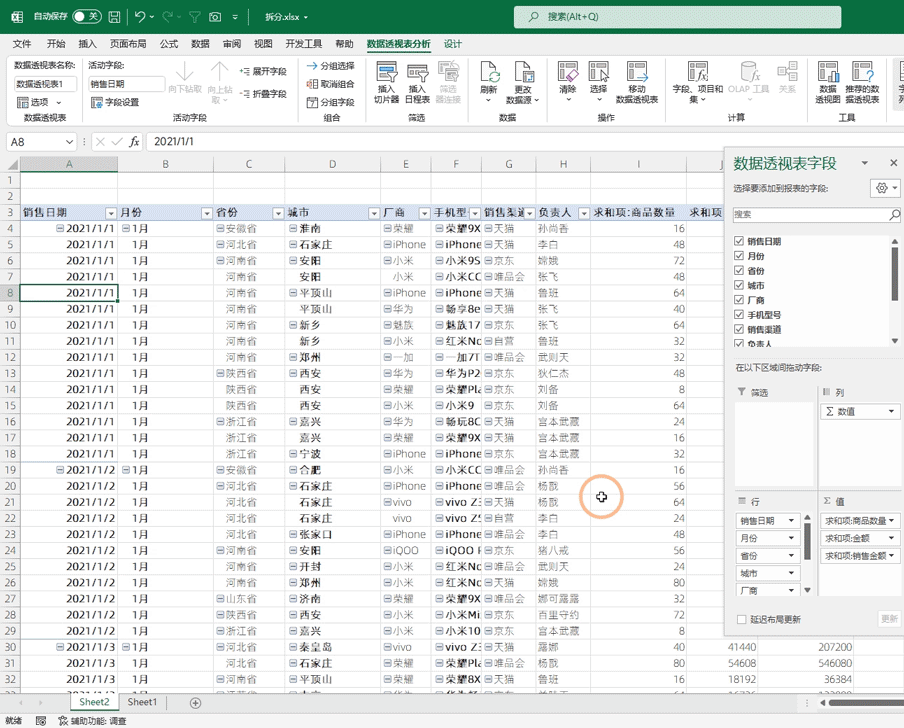Viewport: 904px width, 728px height.
Task: Click the 插入日程表 timeline icon
Action: click(x=418, y=74)
